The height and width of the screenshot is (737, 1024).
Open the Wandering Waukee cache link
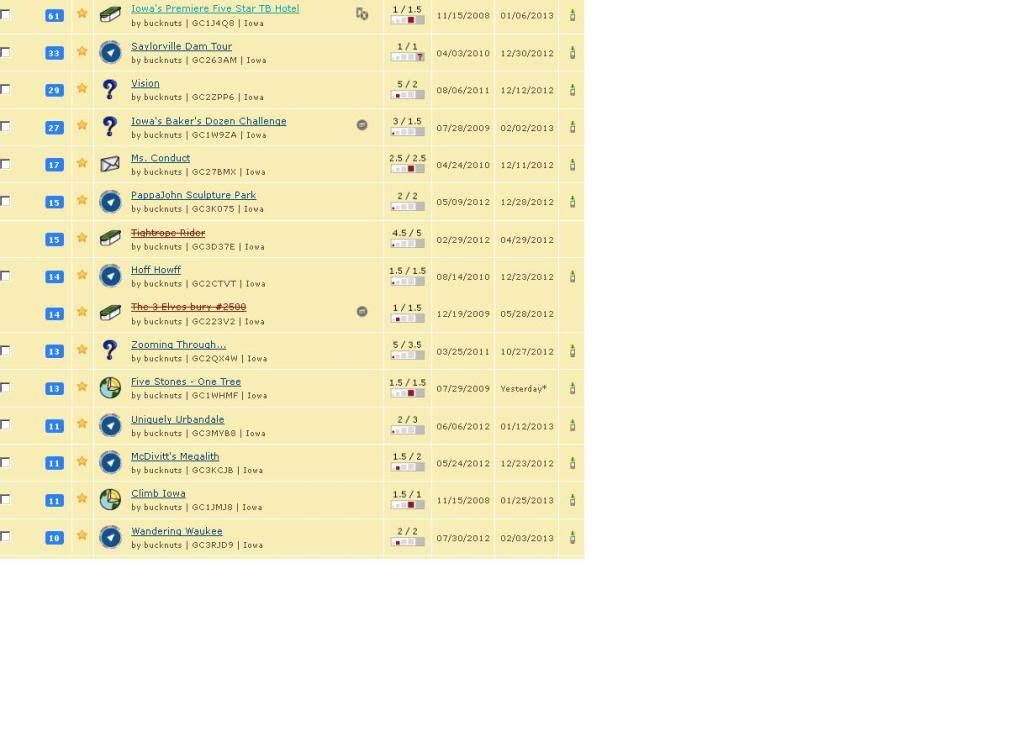[x=176, y=531]
